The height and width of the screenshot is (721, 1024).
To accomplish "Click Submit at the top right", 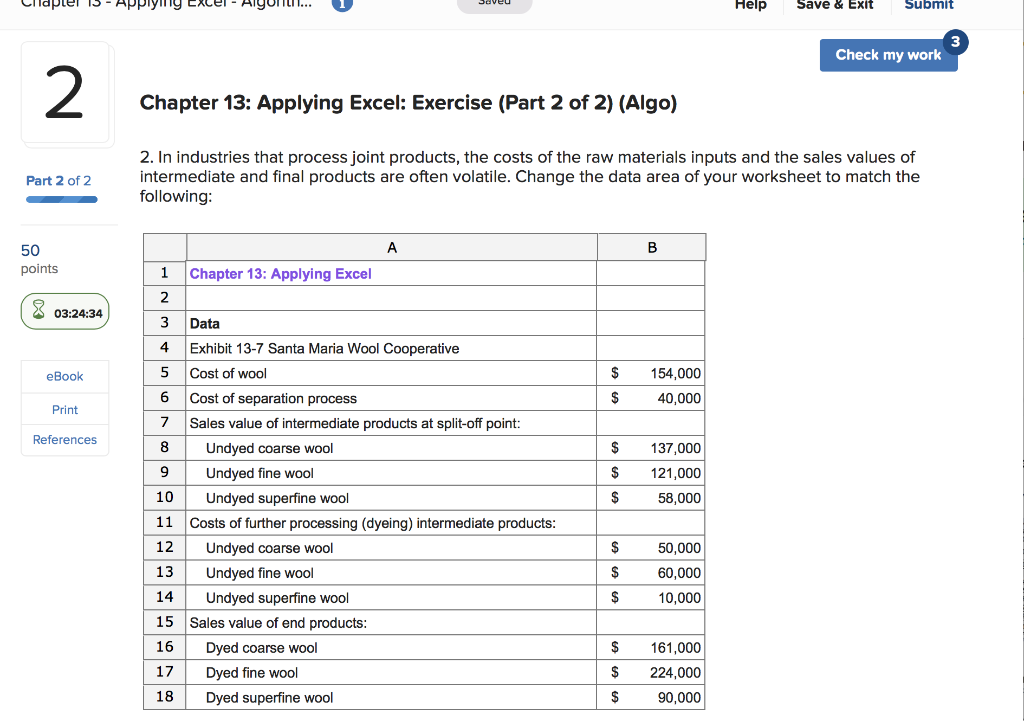I will 928,5.
